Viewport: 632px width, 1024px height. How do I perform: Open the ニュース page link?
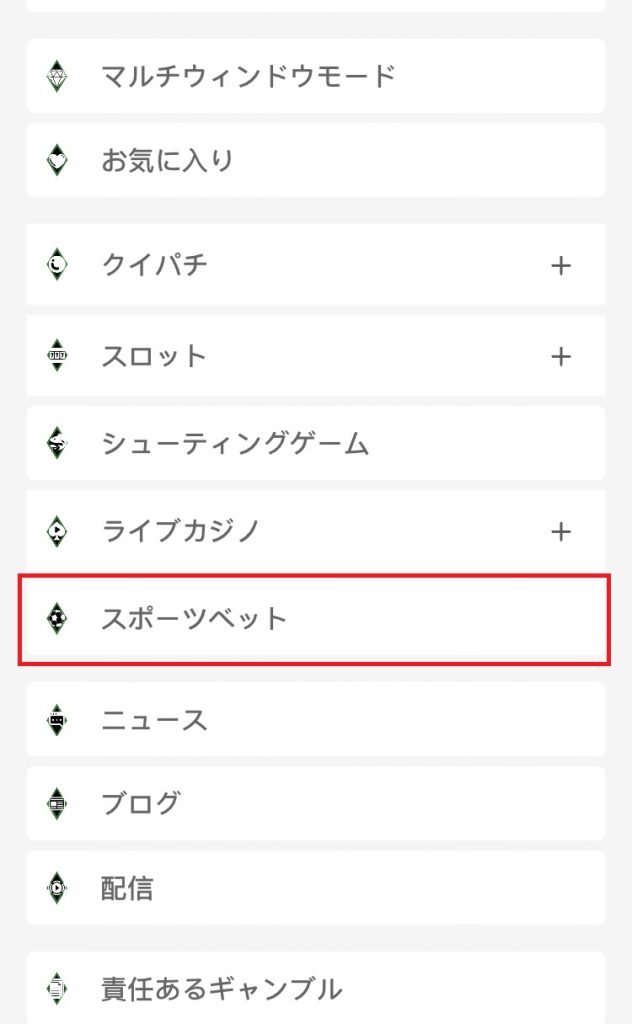pyautogui.click(x=155, y=720)
